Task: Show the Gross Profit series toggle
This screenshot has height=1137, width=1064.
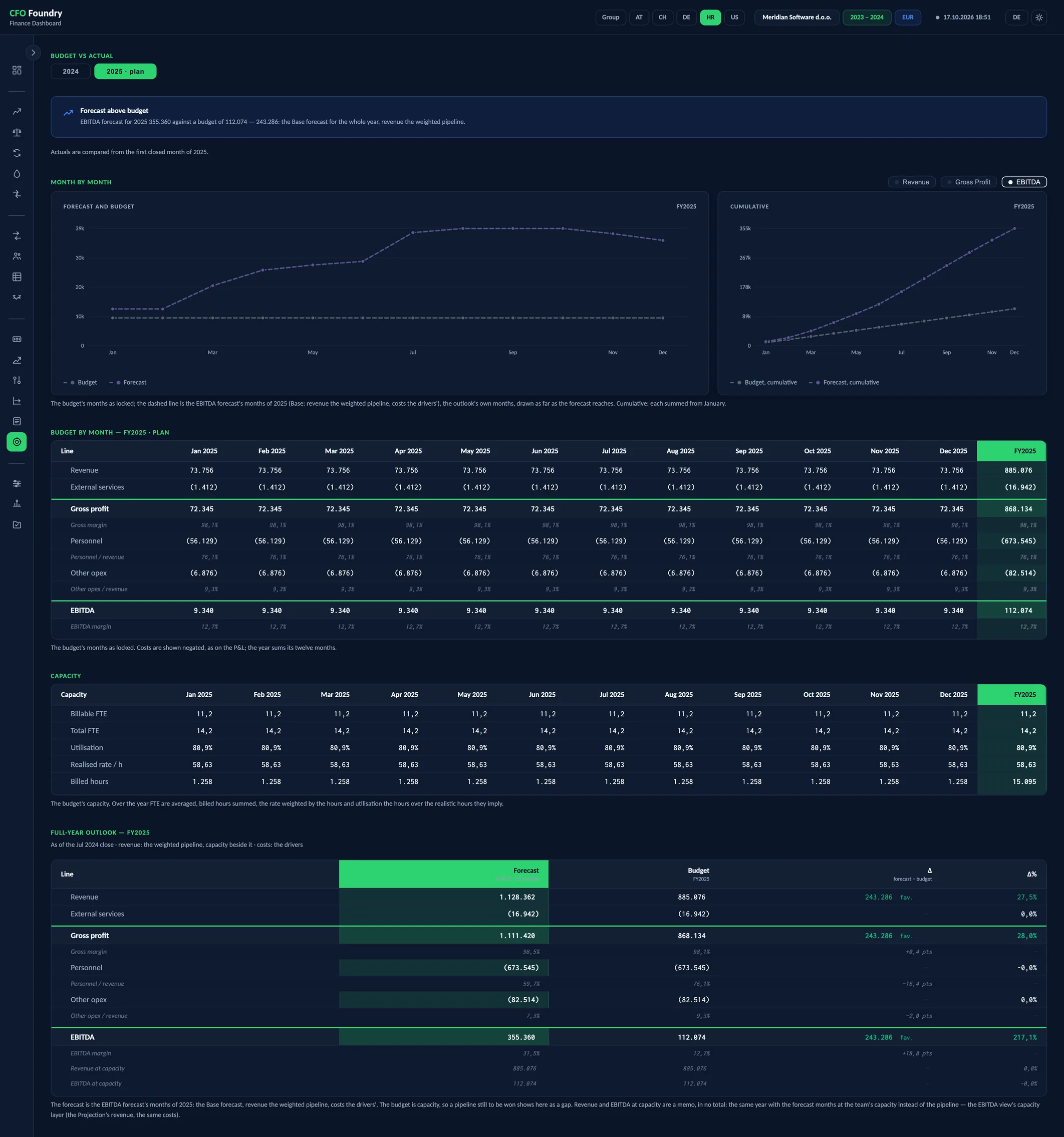Action: tap(968, 182)
